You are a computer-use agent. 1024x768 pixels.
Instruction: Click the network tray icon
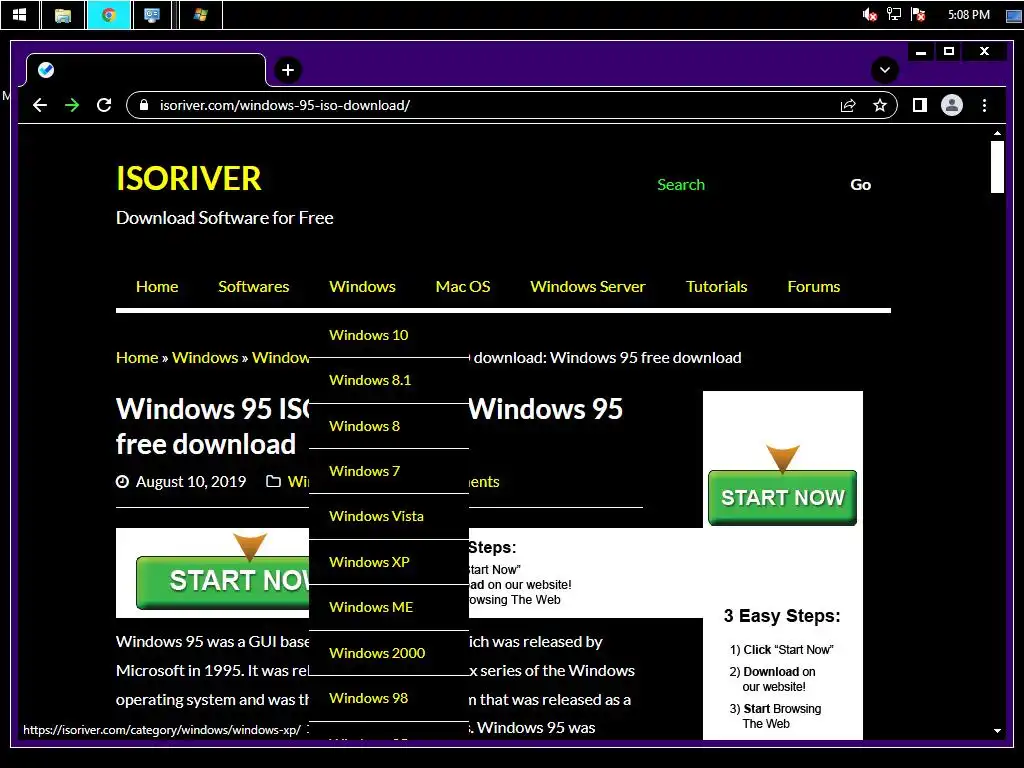893,14
